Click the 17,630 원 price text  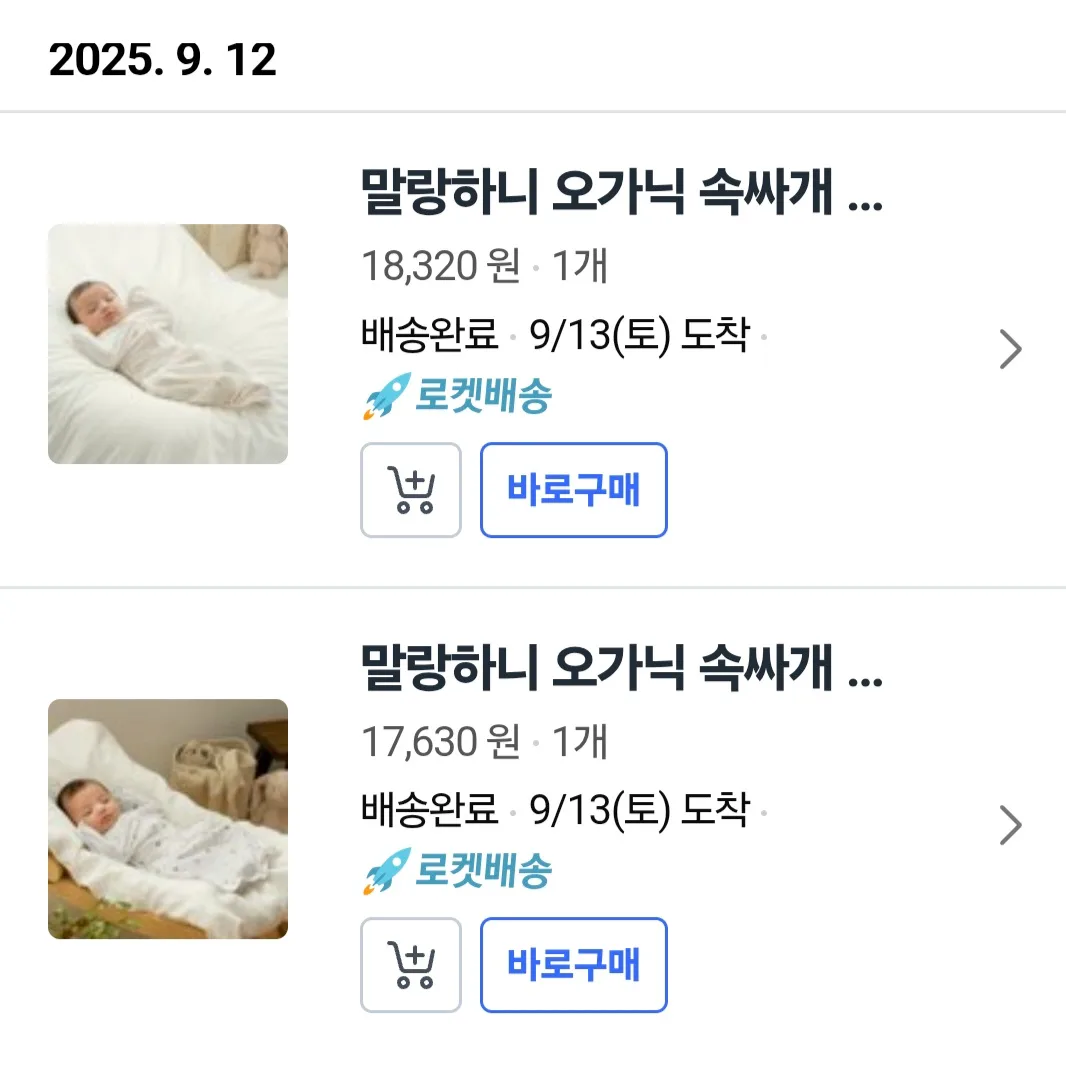click(440, 742)
